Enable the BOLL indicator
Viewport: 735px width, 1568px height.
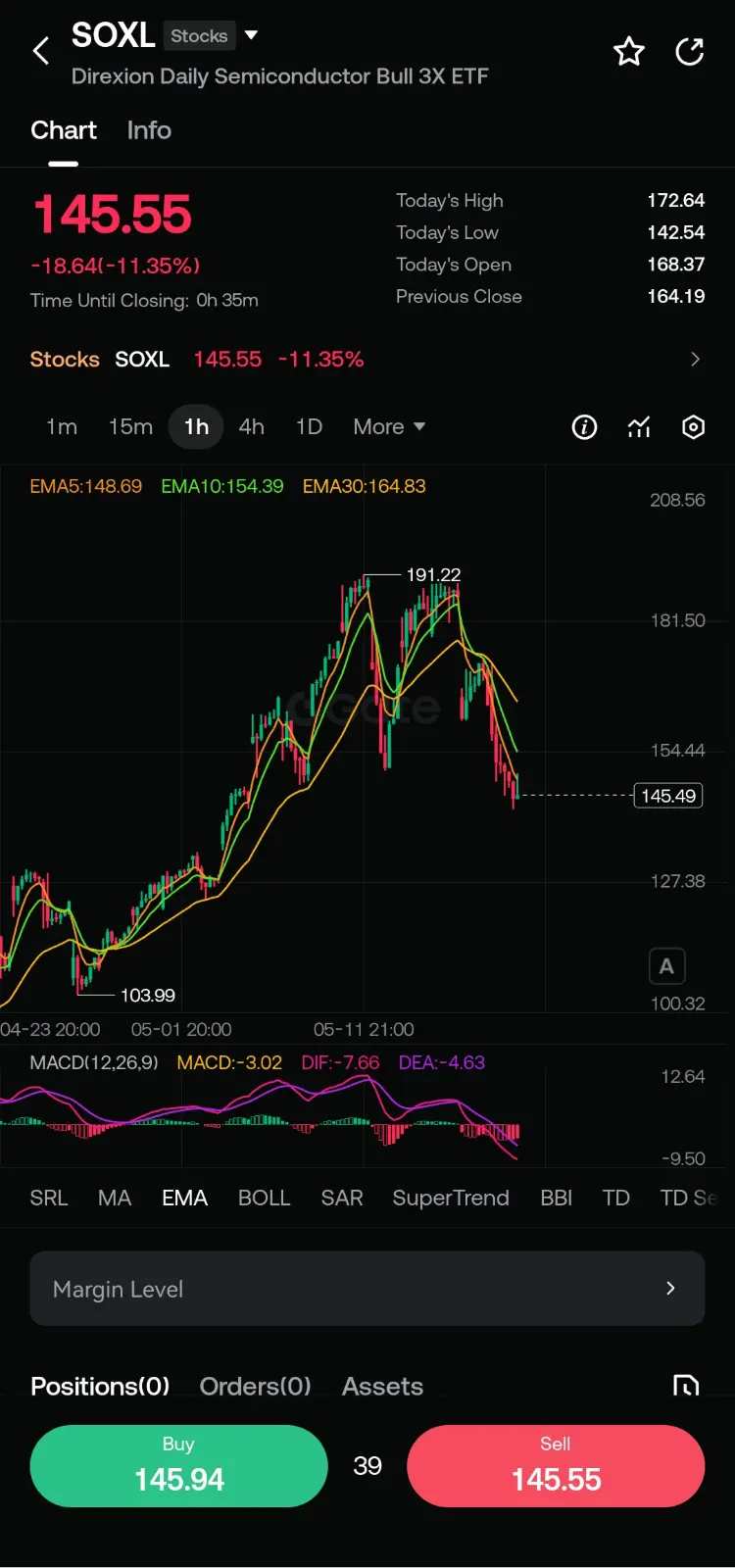(x=265, y=1198)
